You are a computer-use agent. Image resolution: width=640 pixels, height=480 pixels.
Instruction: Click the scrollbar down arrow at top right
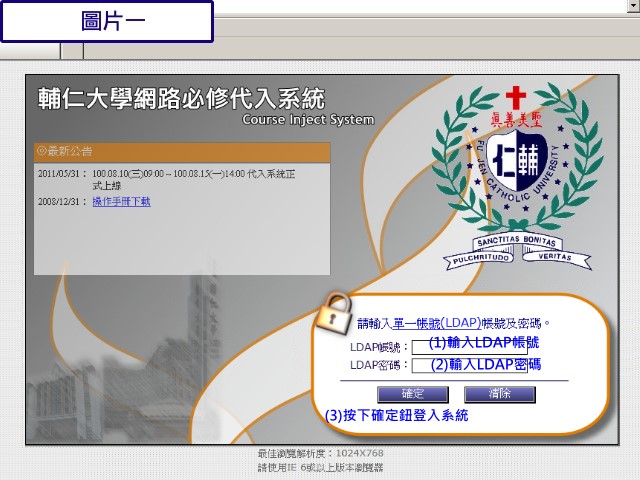point(634,6)
